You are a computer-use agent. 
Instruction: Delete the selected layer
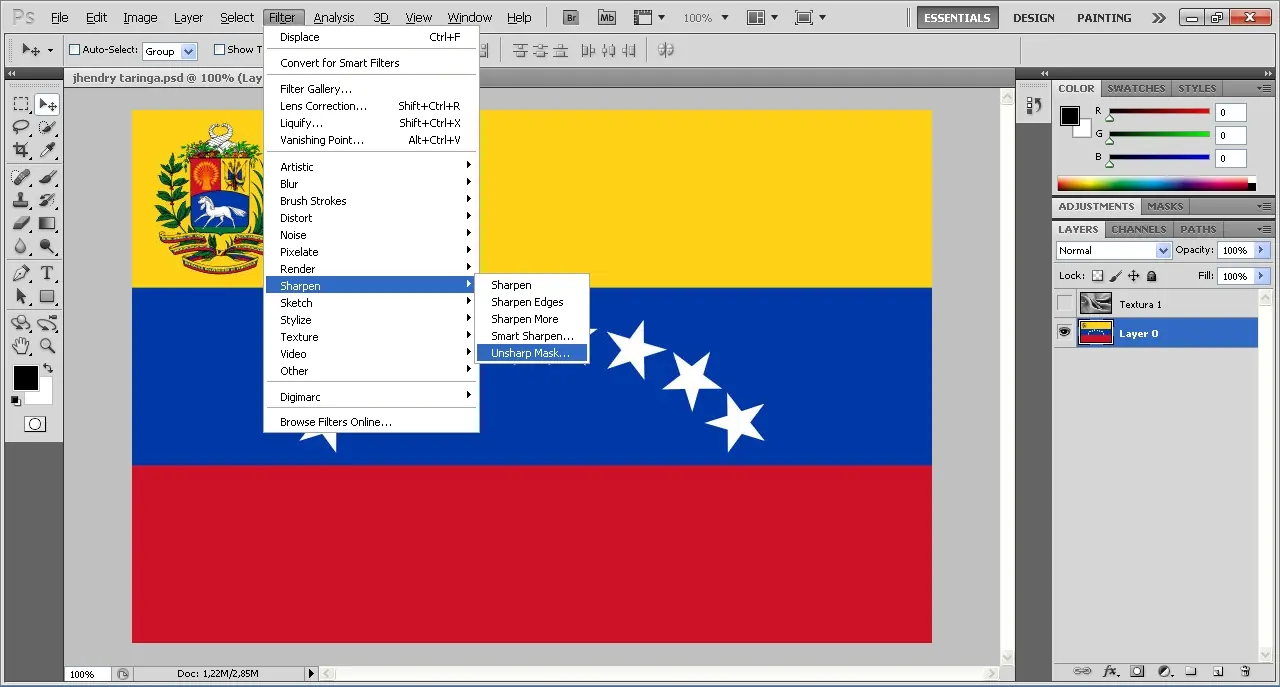click(x=1245, y=671)
